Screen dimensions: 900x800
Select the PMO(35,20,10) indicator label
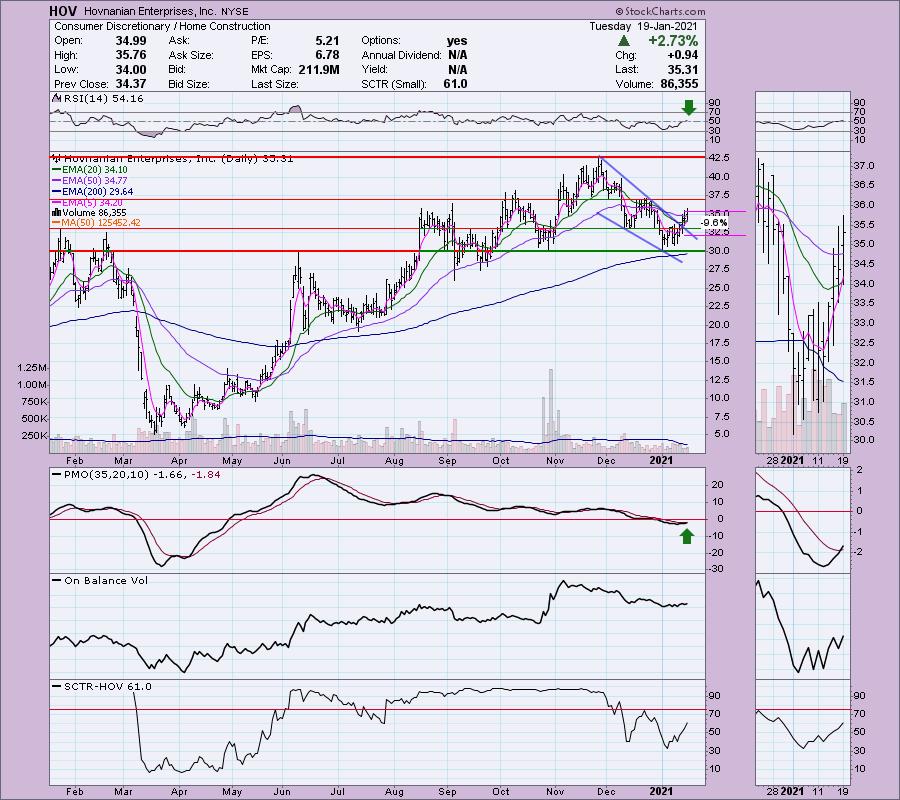135,475
